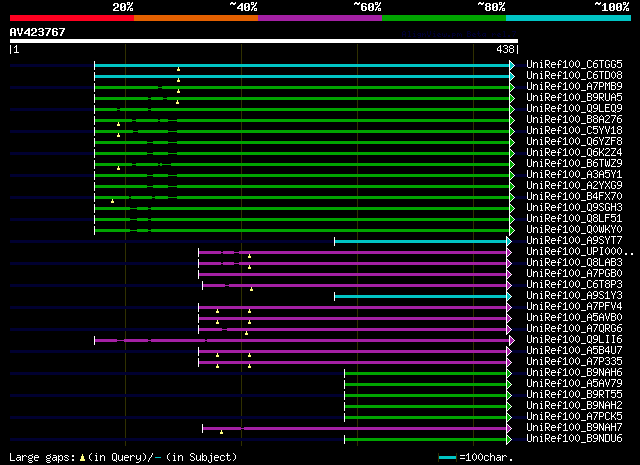Select the label UniRef100_B9RT55
Image resolution: width=640 pixels, height=465 pixels.
(x=574, y=395)
